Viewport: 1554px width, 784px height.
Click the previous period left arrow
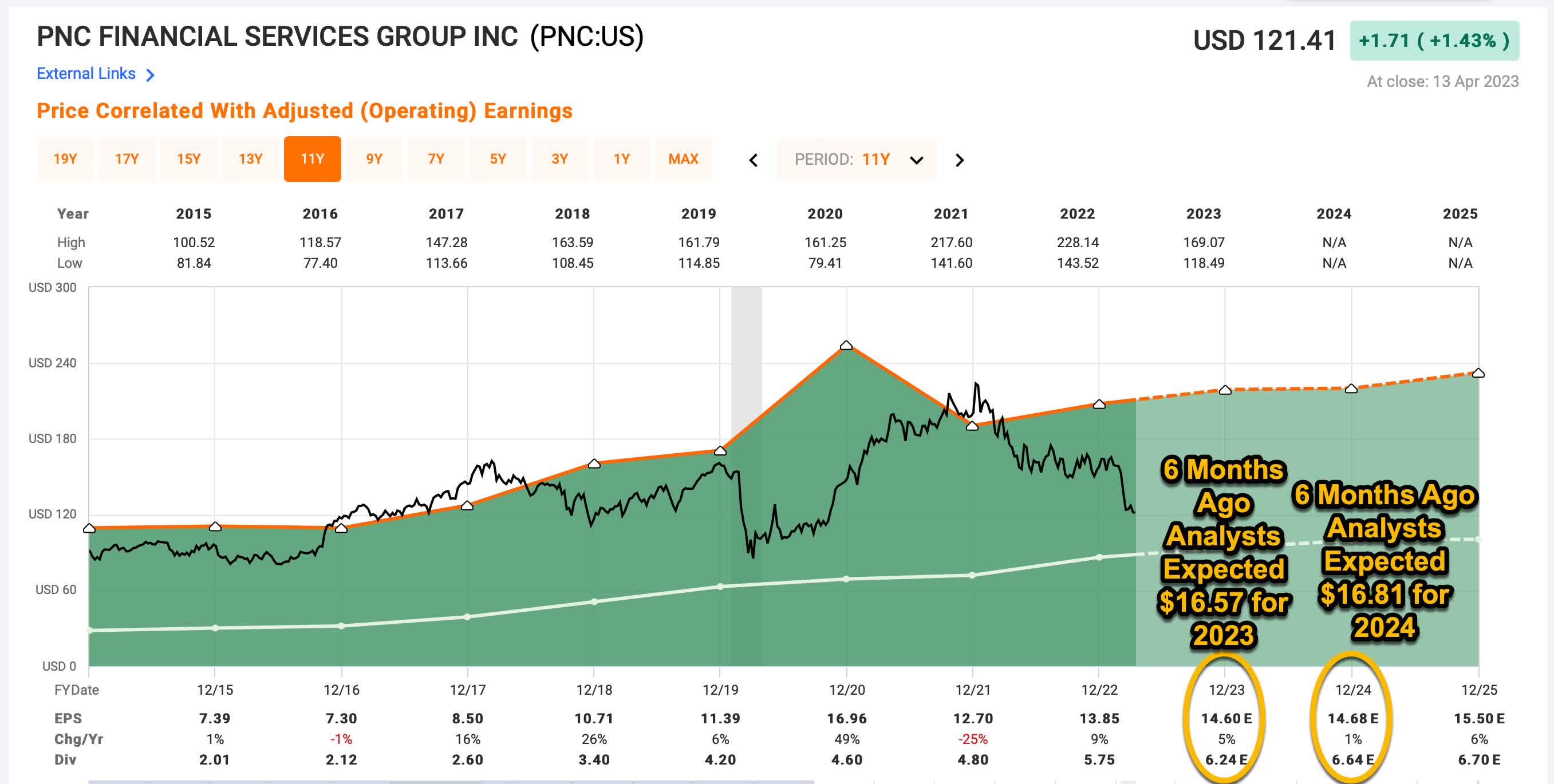pyautogui.click(x=754, y=160)
